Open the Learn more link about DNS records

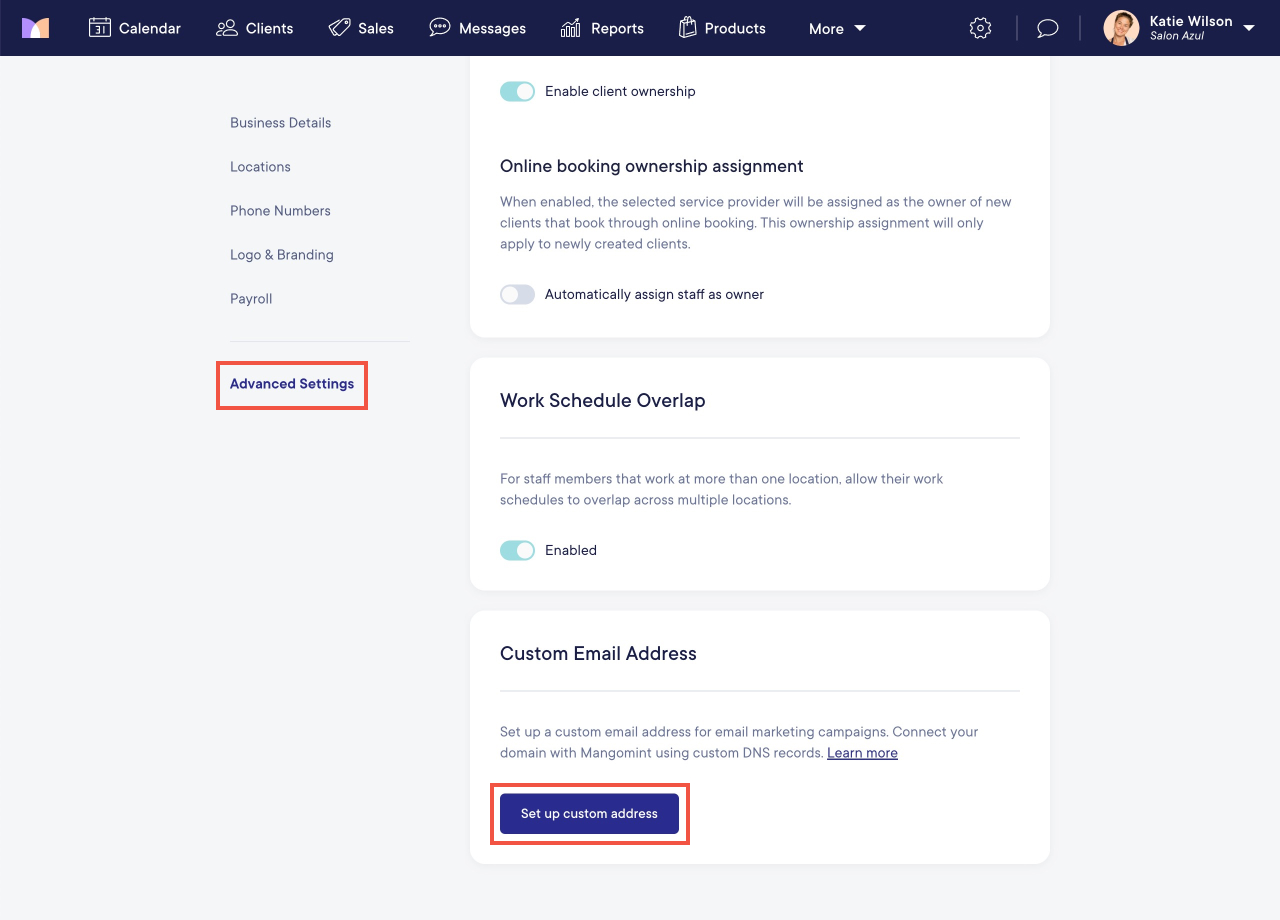pyautogui.click(x=862, y=752)
